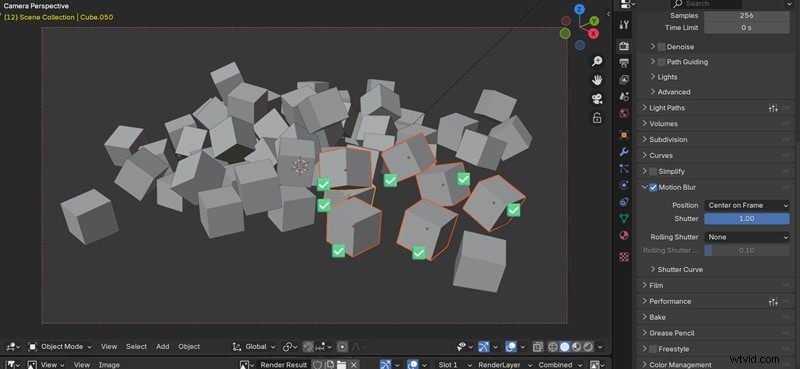Open the View Layer properties tab
Viewport: 800px width, 369px height.
click(623, 80)
